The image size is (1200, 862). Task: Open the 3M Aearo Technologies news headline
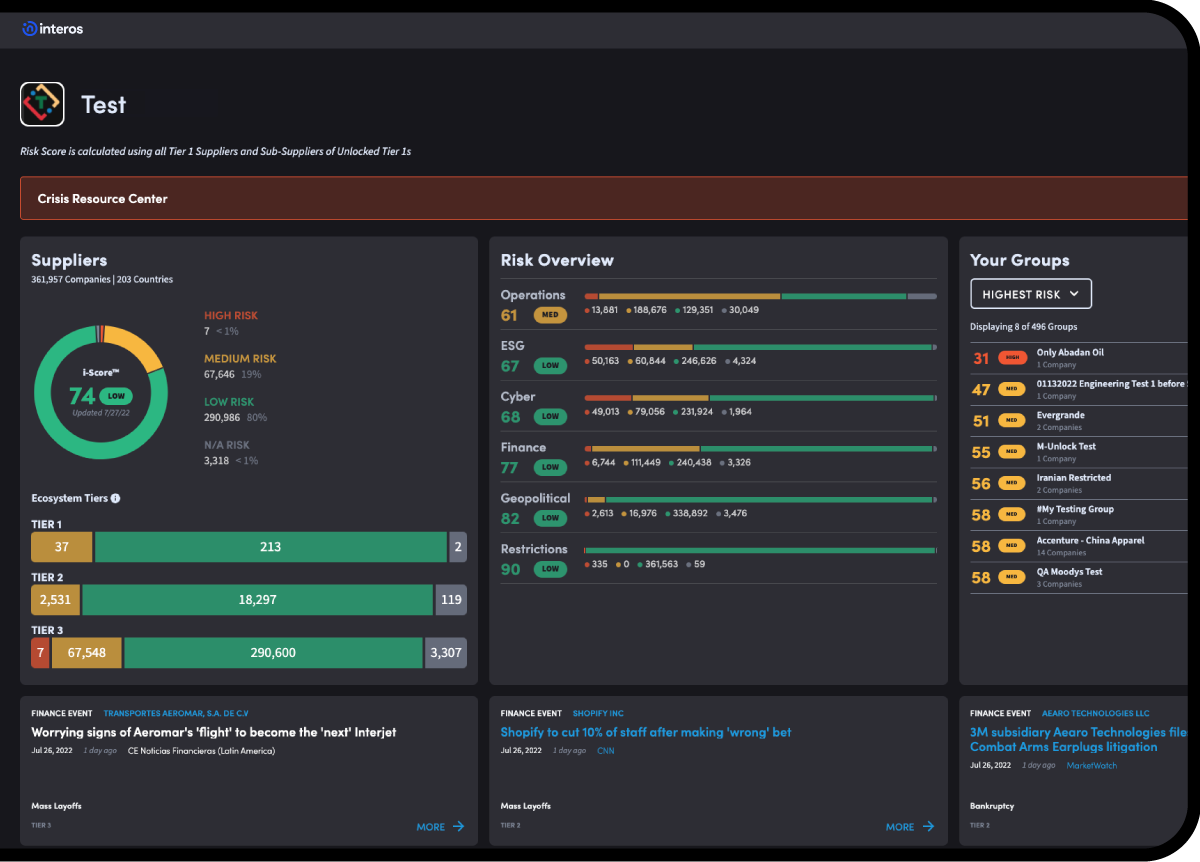[x=1079, y=740]
